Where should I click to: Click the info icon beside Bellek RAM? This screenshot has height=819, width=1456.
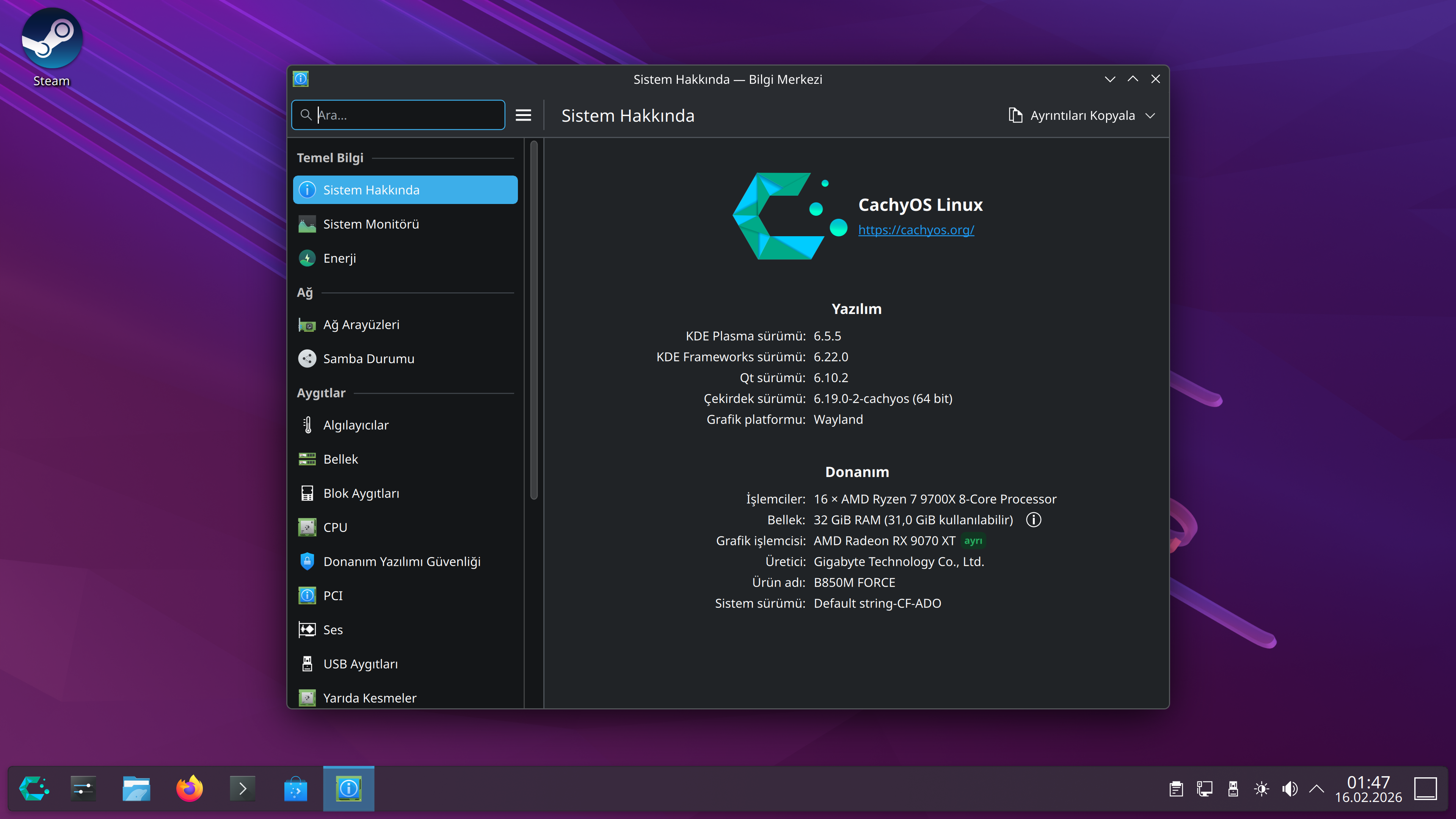1033,519
